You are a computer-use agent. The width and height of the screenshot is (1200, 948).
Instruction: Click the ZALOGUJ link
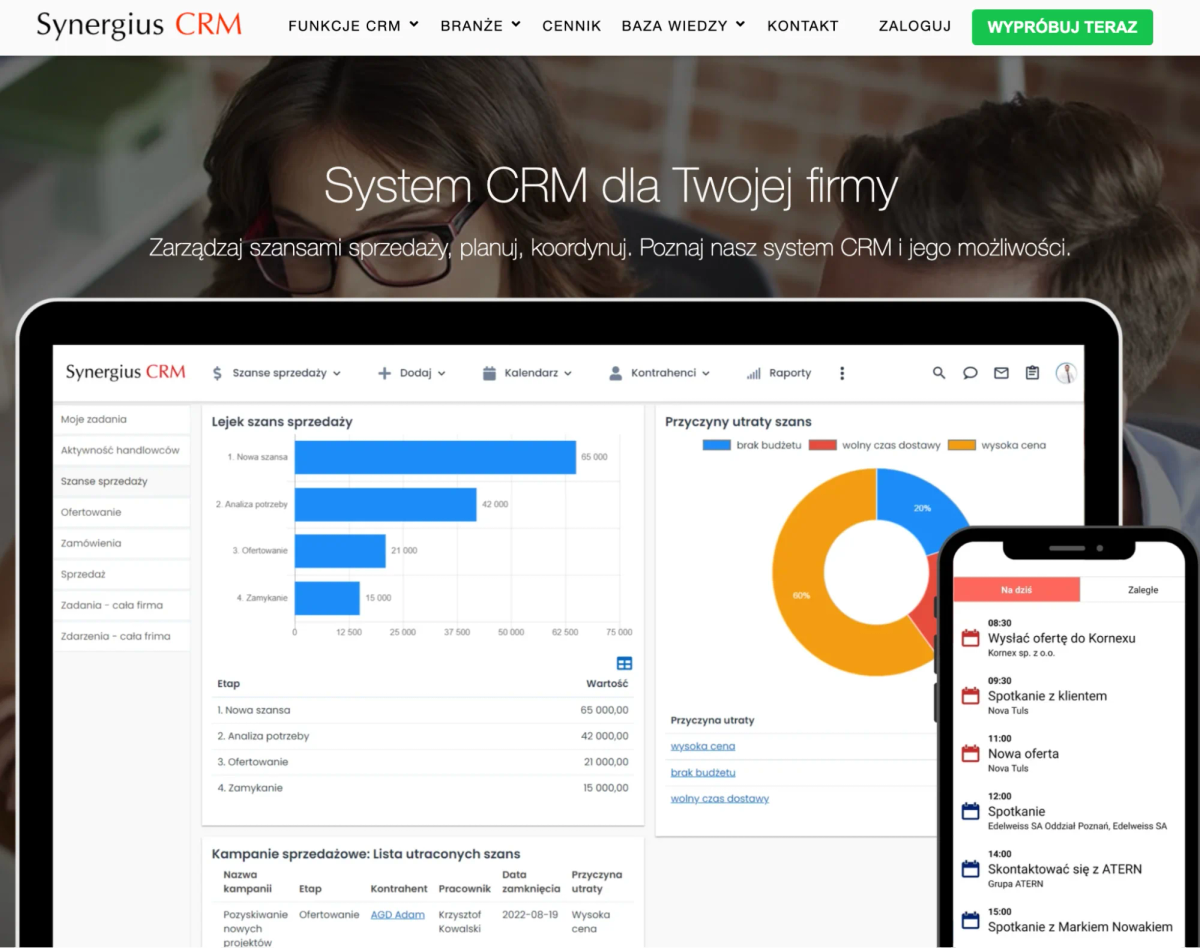click(x=915, y=26)
